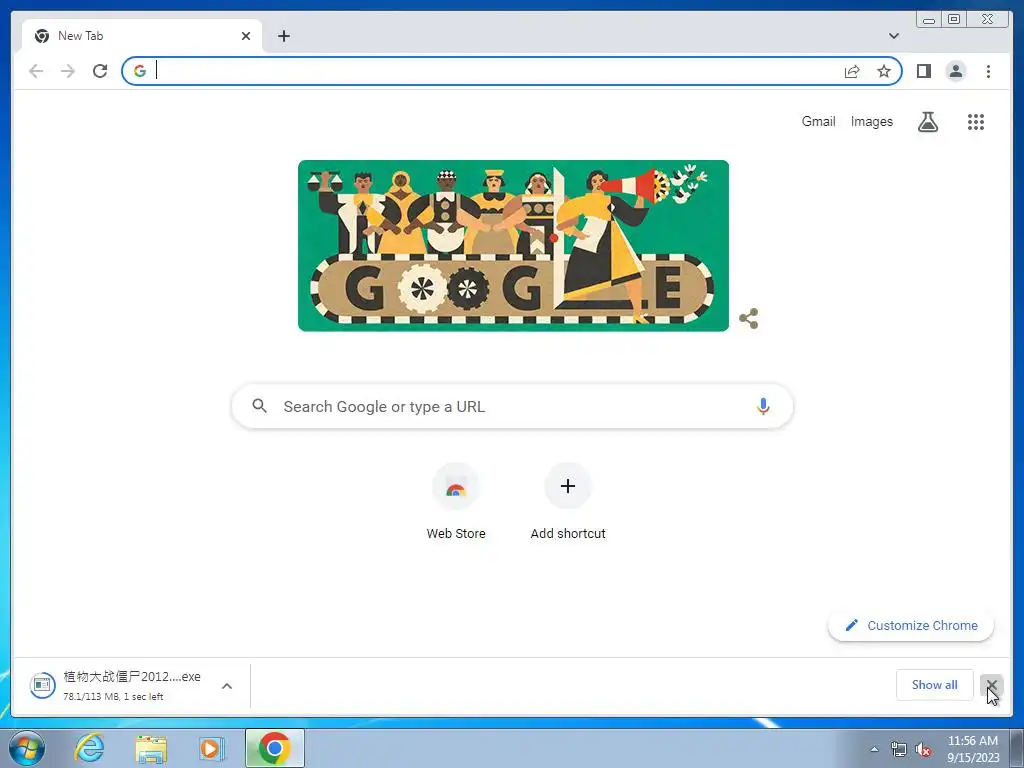Click the back navigation arrow

coord(36,71)
